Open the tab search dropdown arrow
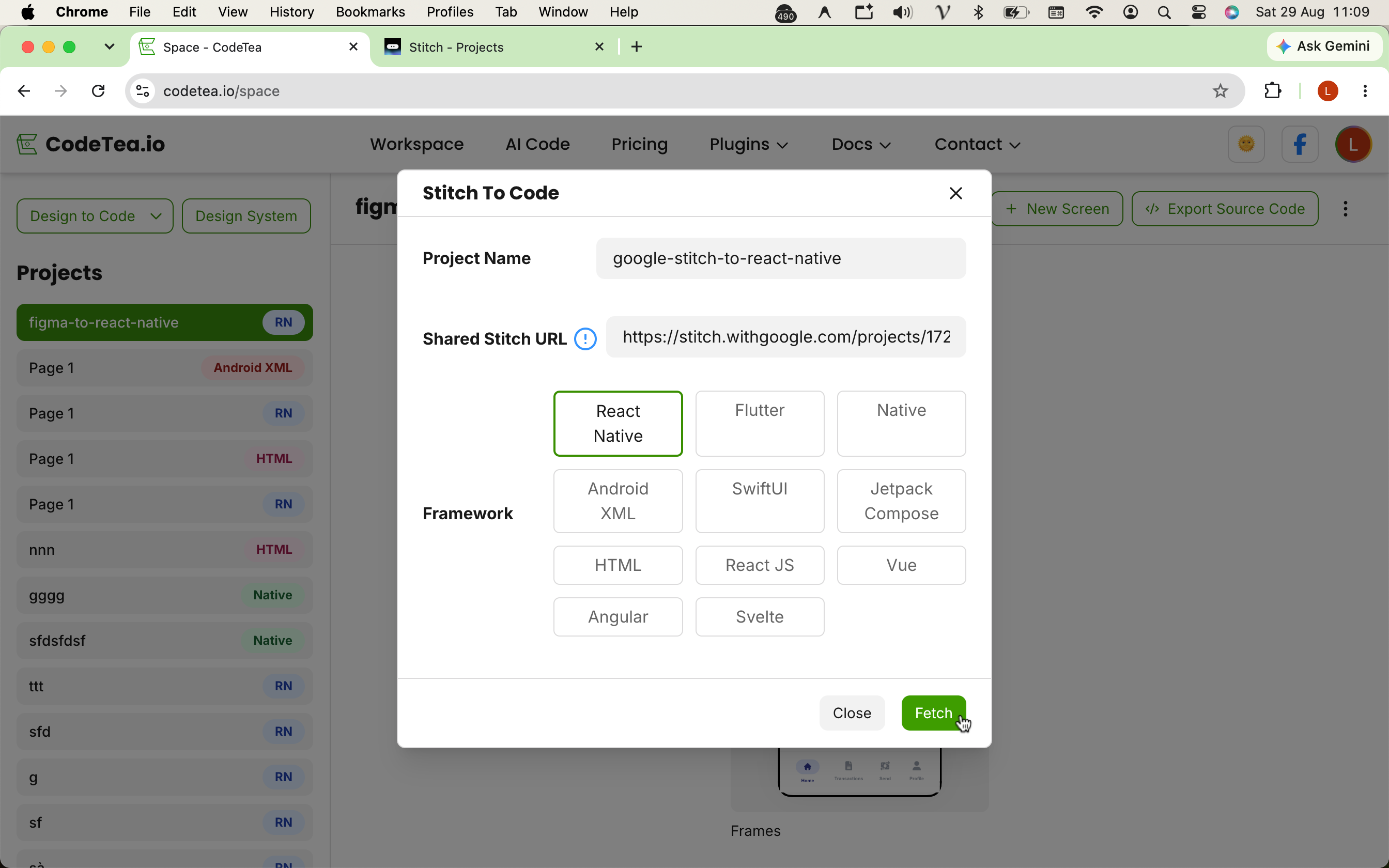The image size is (1389, 868). point(109,47)
